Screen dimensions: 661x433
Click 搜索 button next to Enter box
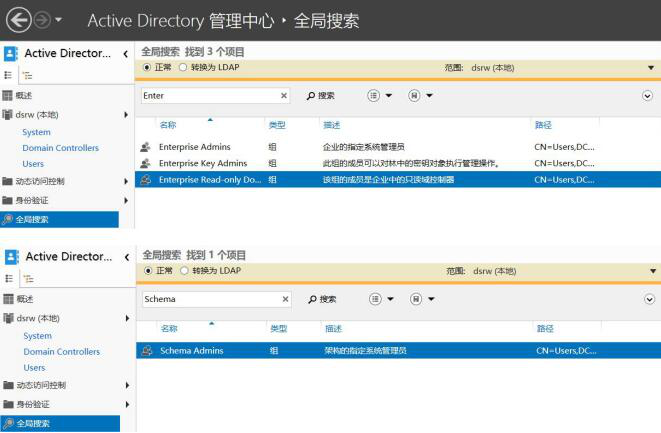click(x=321, y=96)
